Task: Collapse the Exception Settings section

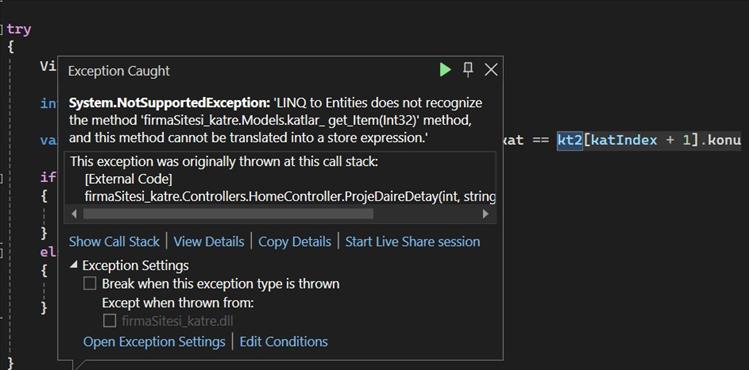Action: pyautogui.click(x=74, y=264)
